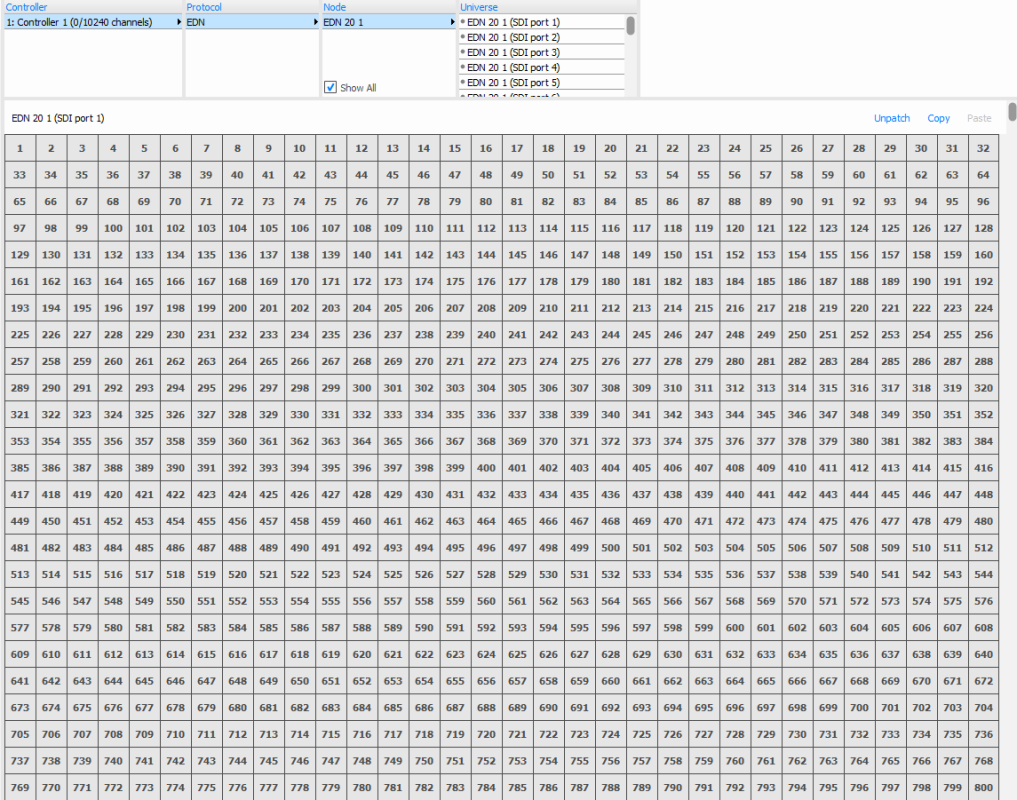
Task: Click the channel grid vertical scrollbar
Action: pos(1012,112)
